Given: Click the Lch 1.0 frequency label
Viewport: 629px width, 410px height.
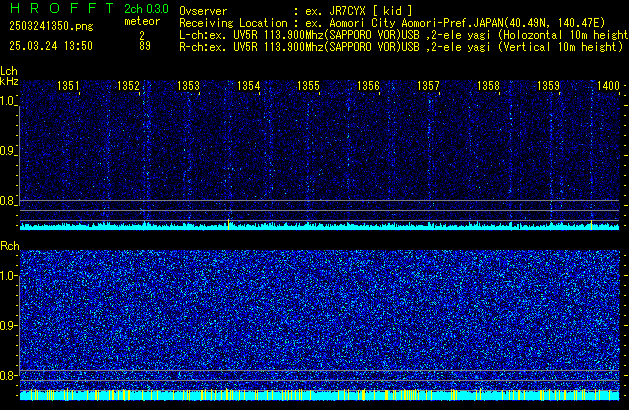Looking at the screenshot, I should pyautogui.click(x=7, y=101).
